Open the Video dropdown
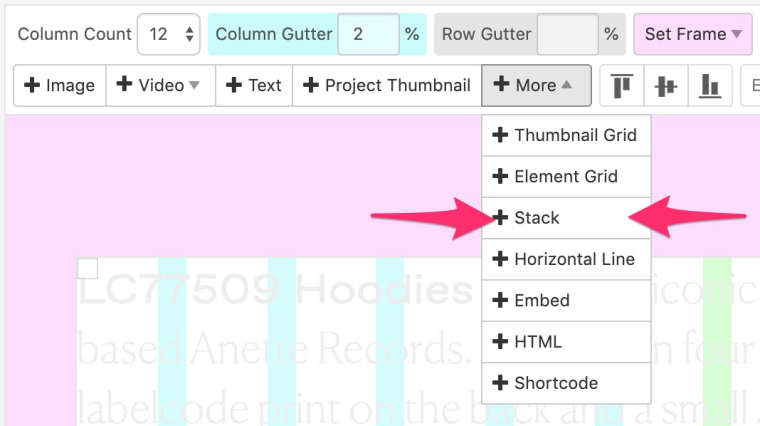 click(159, 86)
